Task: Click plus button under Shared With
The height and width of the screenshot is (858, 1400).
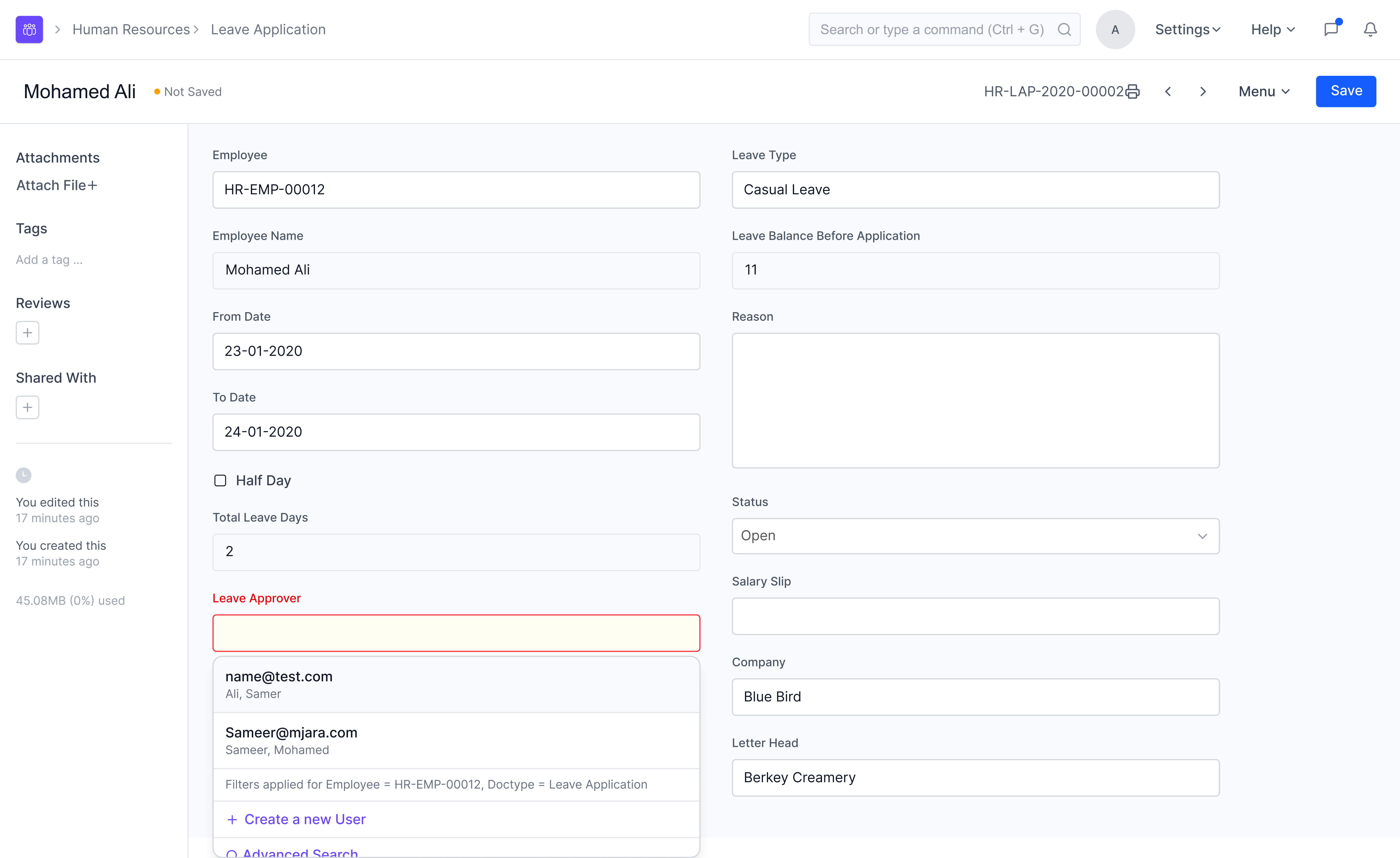Action: [27, 407]
